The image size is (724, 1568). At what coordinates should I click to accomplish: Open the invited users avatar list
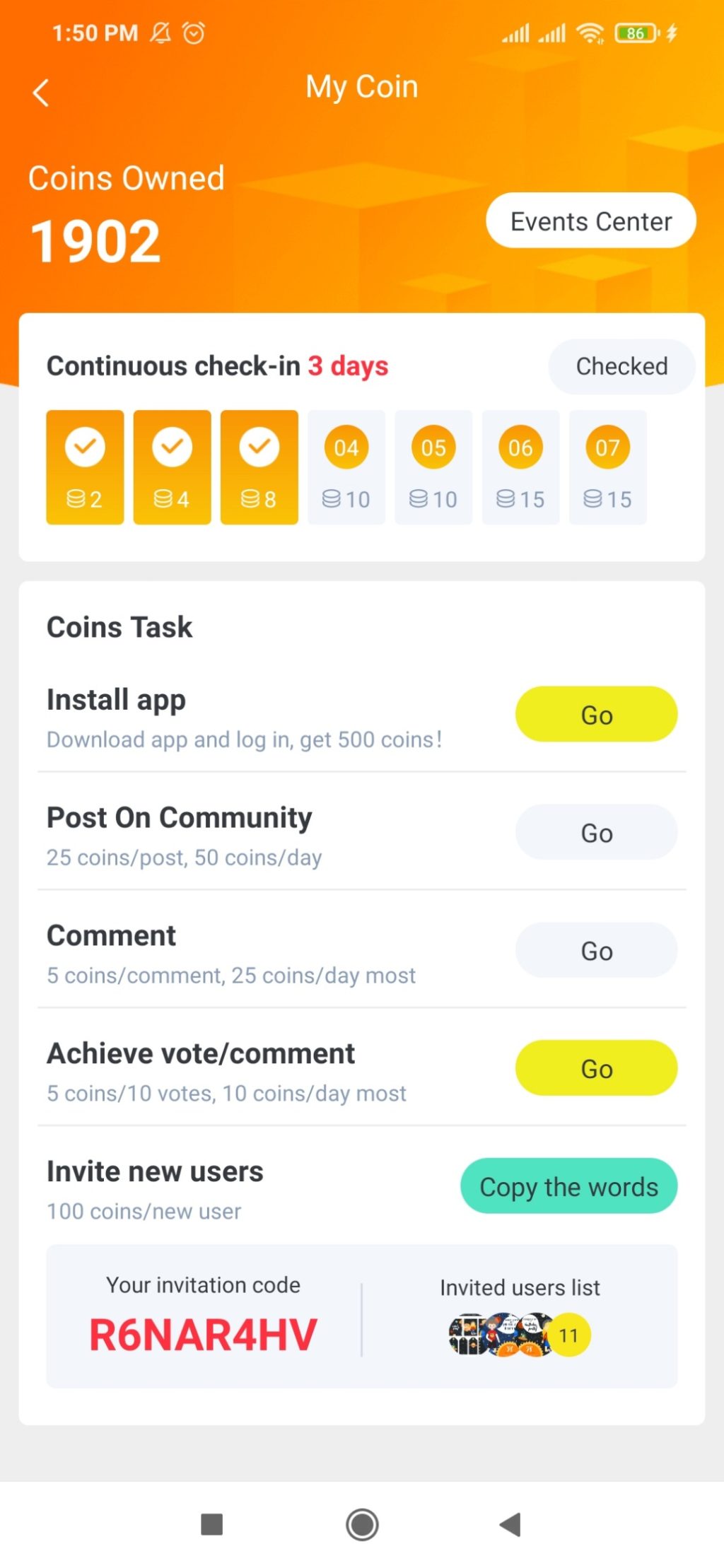[x=501, y=1334]
